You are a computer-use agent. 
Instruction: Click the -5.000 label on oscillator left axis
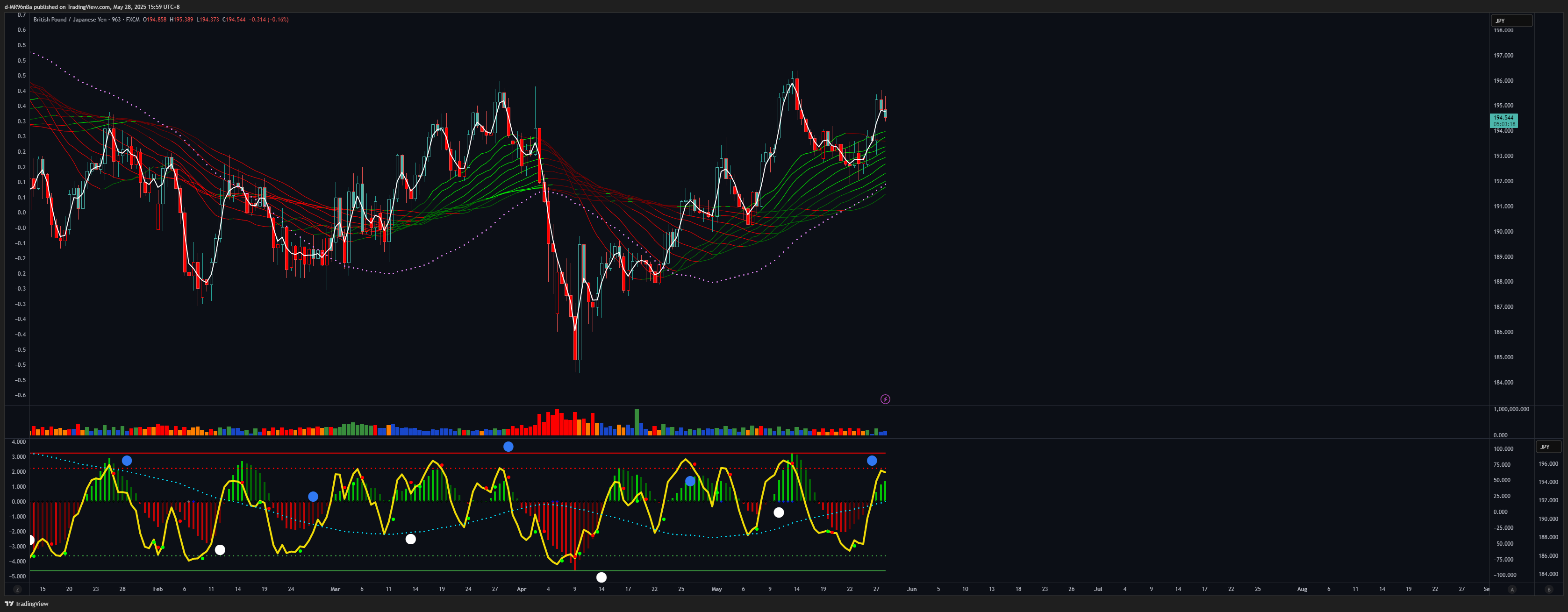[18, 576]
